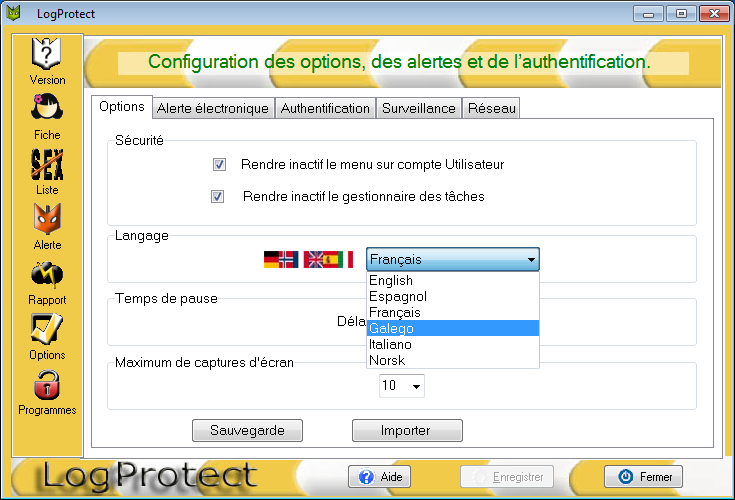Toggle 'Rendre inactif le gestionnaire des tâches'
This screenshot has height=500, width=735.
218,196
